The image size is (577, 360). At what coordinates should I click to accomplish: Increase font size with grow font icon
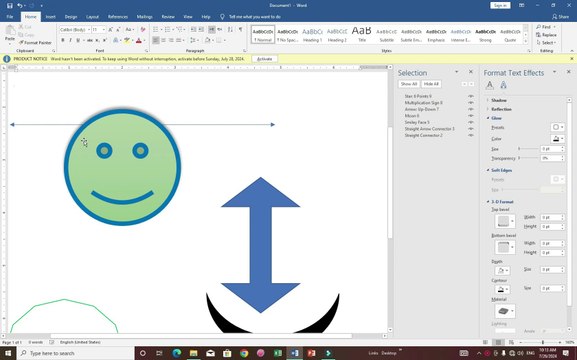[110, 29]
